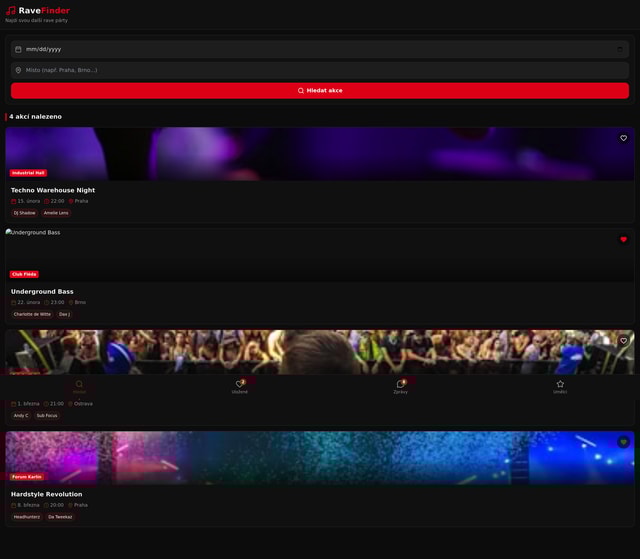
Task: Click the '4 akcí nalezeno' results heading
Action: click(x=36, y=117)
